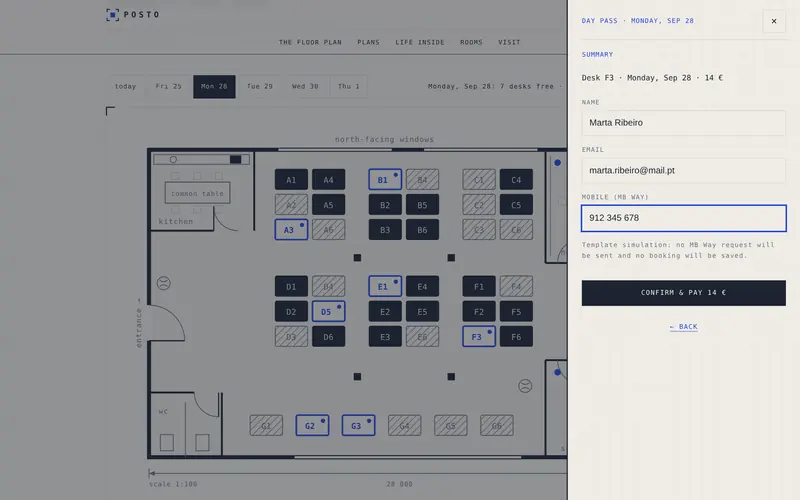Select desk D2 on floor plan
The image size is (800, 500).
(x=291, y=311)
